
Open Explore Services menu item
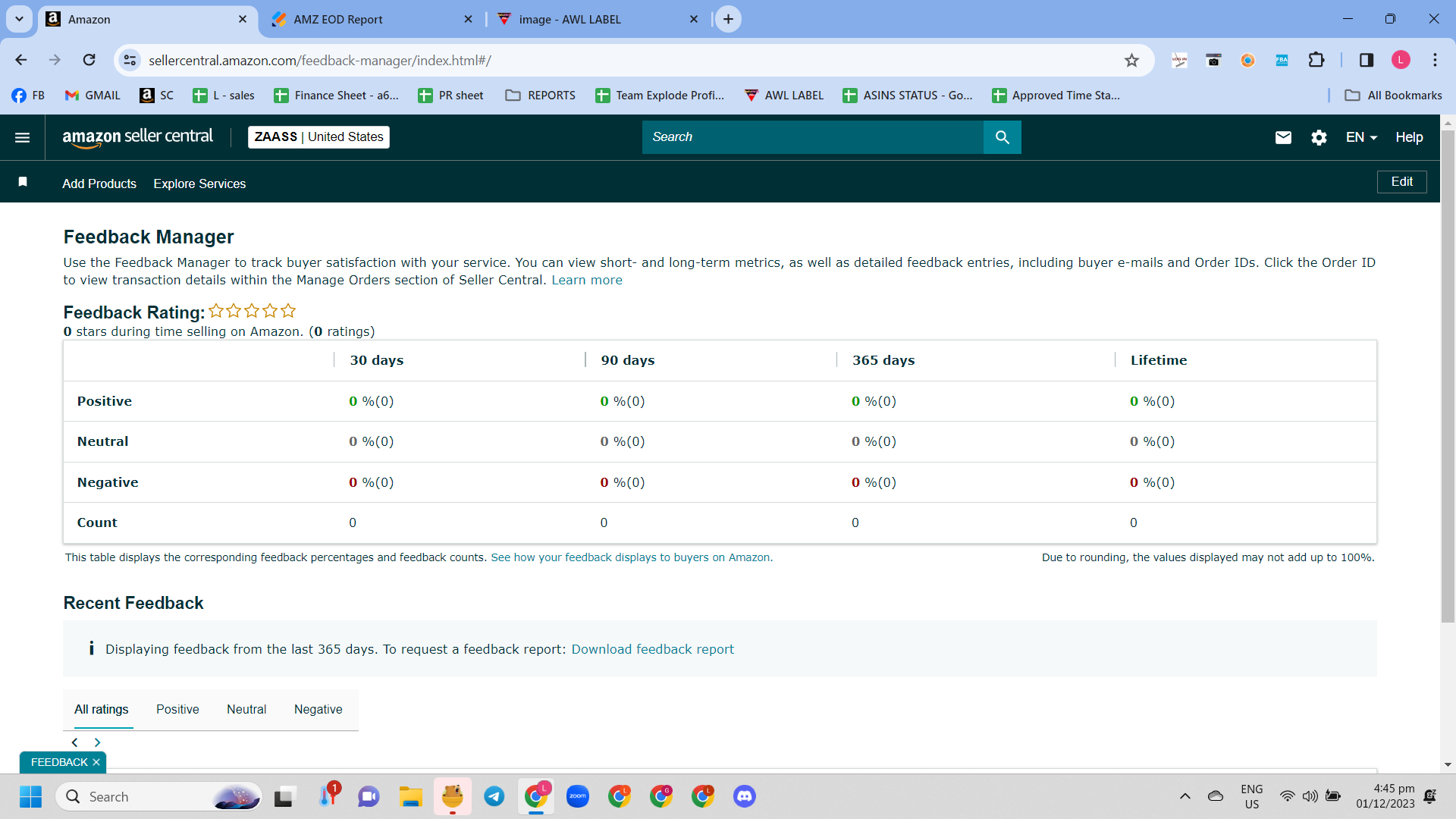[x=199, y=184]
